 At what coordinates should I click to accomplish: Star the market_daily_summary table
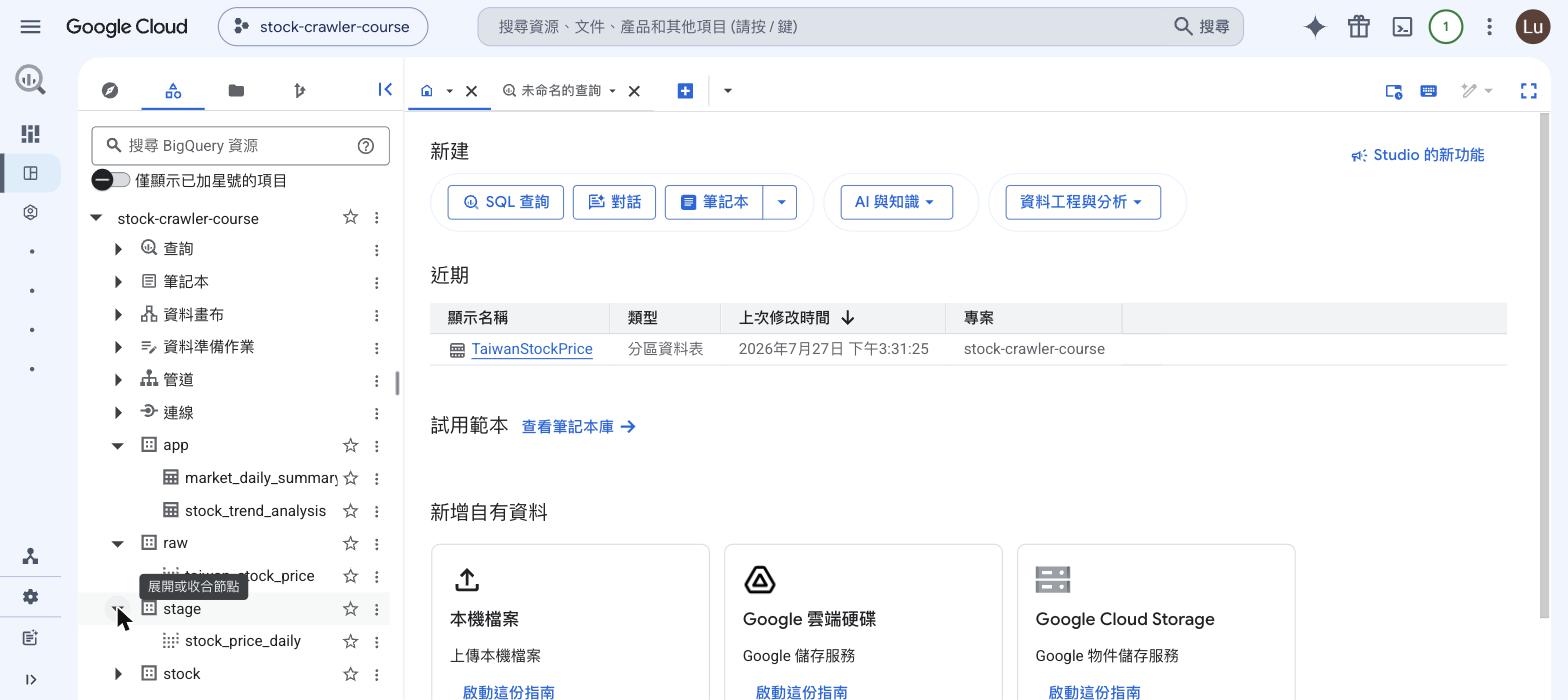click(350, 478)
